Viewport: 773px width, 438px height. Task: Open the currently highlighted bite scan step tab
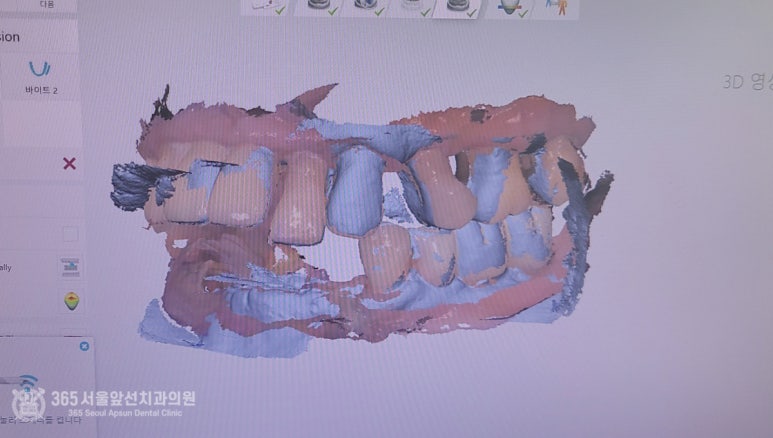pyautogui.click(x=461, y=6)
